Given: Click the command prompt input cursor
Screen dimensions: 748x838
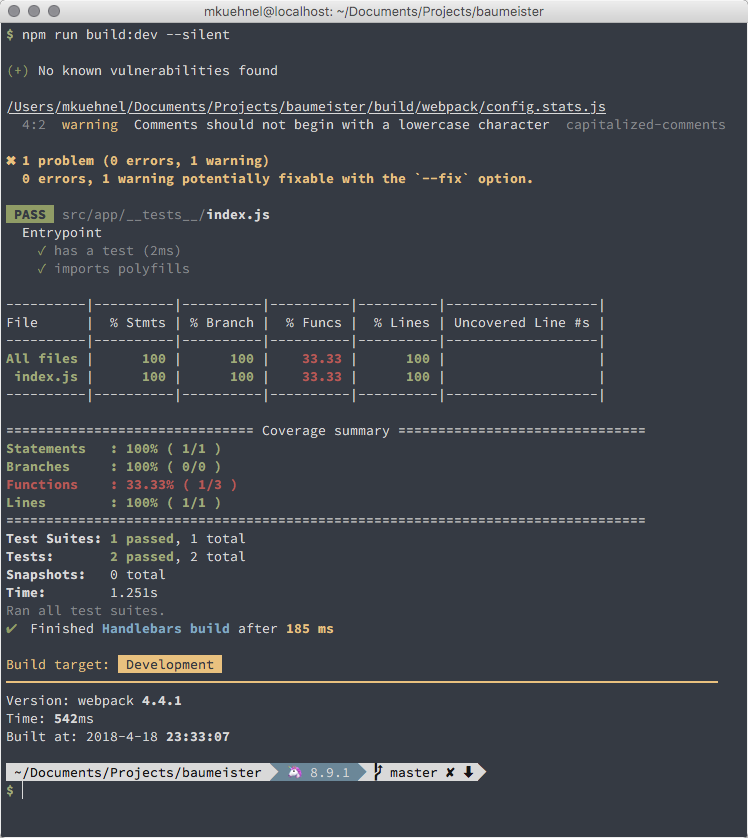Looking at the screenshot, I should point(22,790).
